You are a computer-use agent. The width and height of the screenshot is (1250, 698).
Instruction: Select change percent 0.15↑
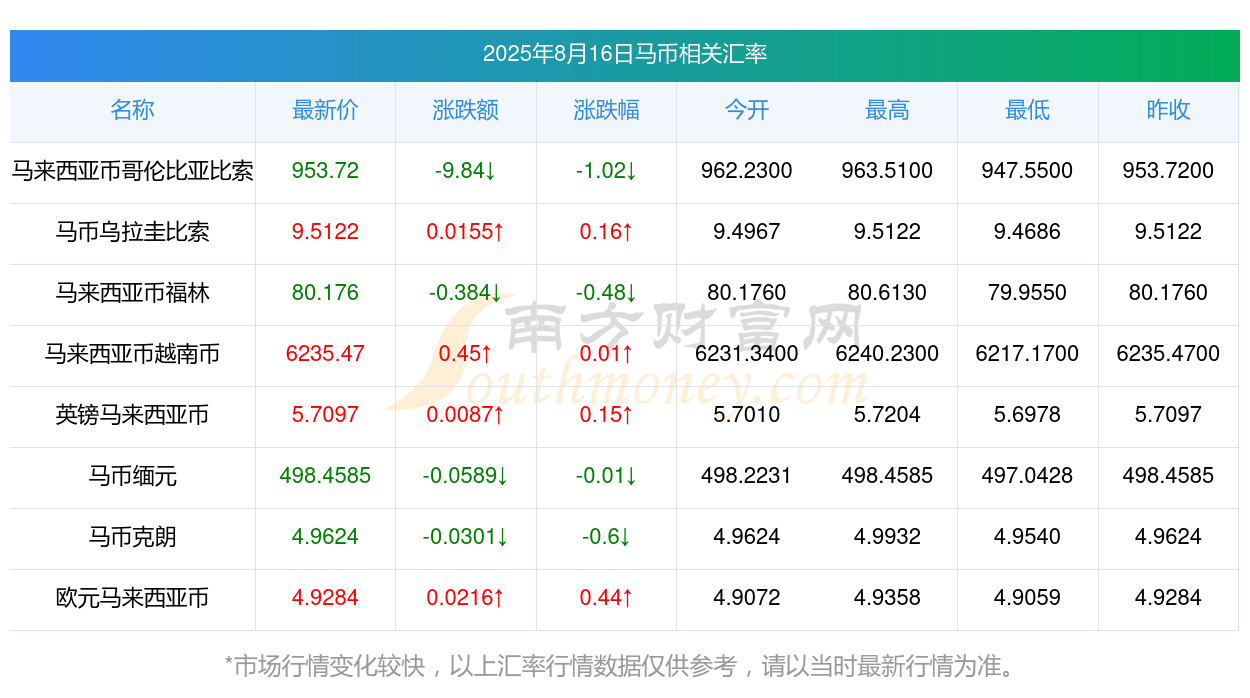tap(606, 415)
